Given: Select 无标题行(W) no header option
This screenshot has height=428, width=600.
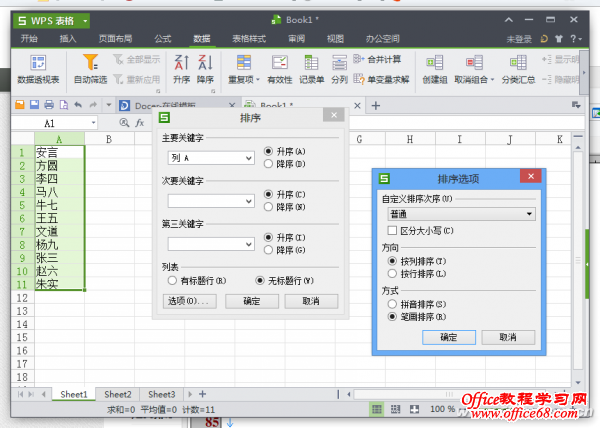Looking at the screenshot, I should pos(260,281).
